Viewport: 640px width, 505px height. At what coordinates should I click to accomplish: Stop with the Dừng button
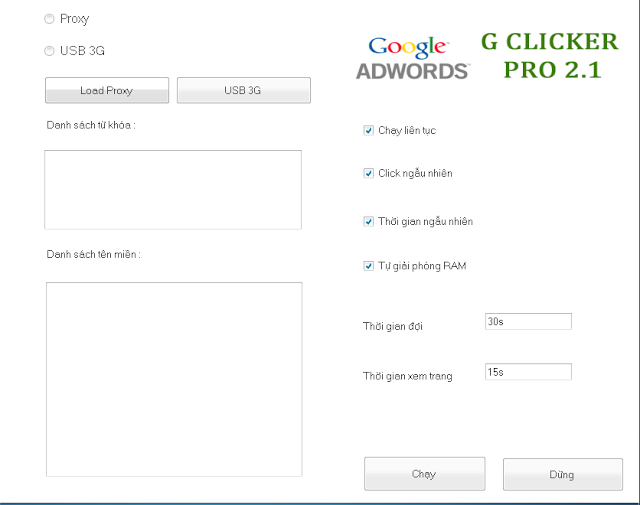coord(563,474)
